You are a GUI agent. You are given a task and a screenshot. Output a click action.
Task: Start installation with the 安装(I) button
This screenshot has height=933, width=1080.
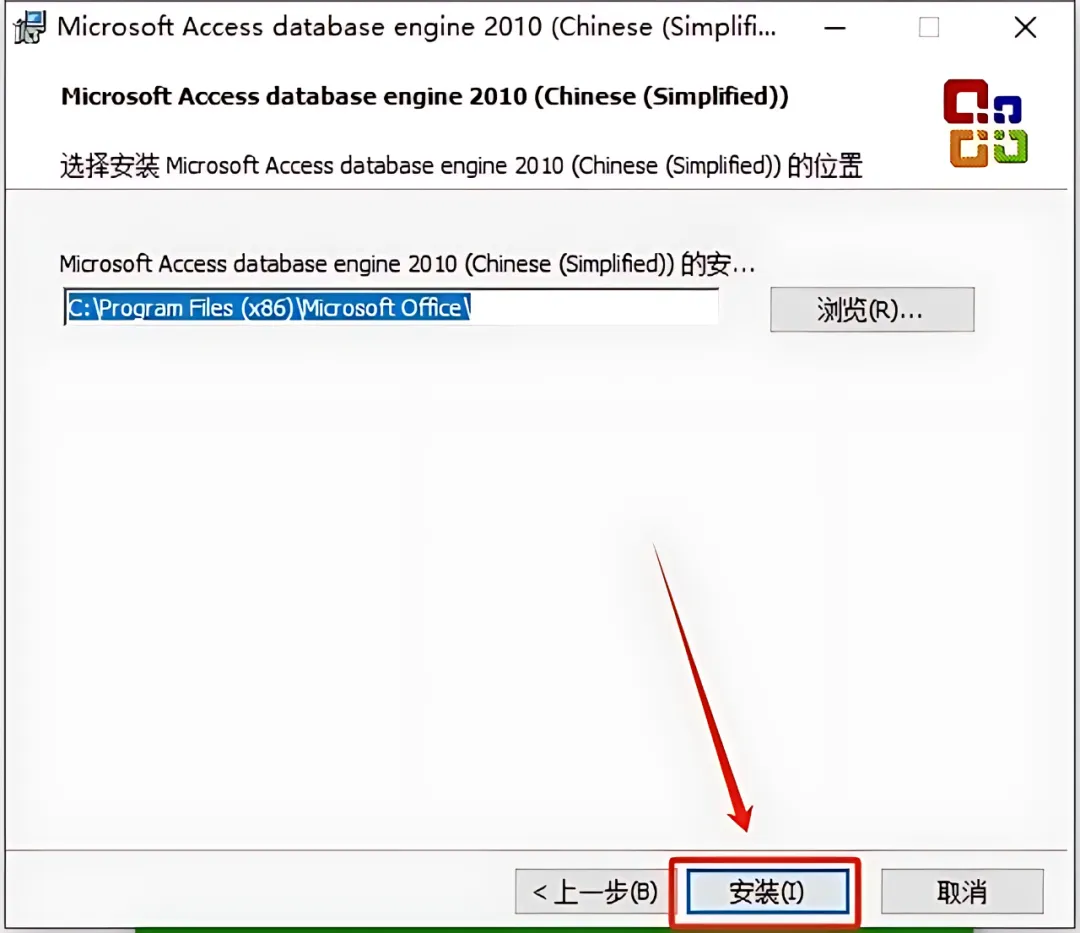coord(767,892)
